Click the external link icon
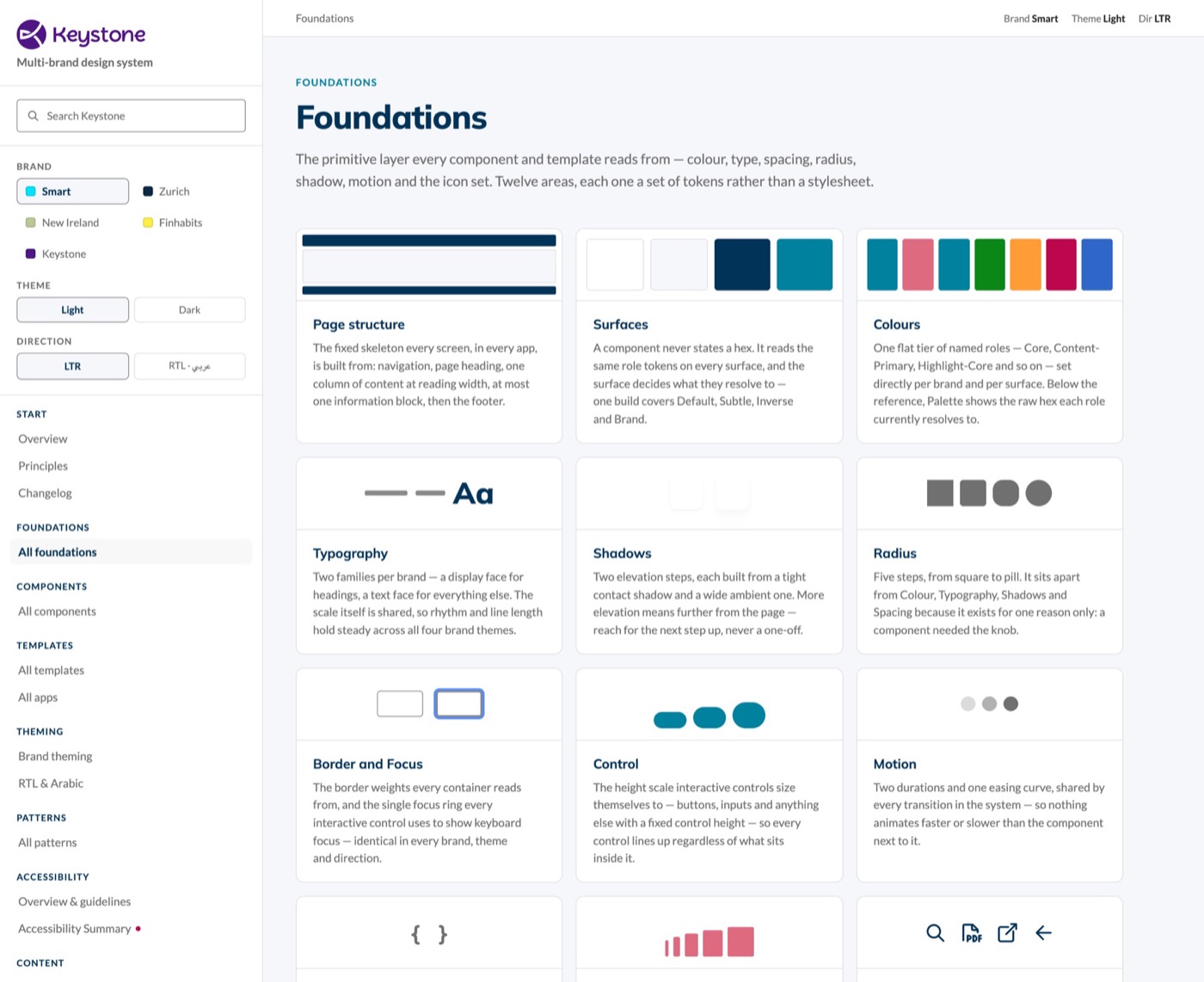This screenshot has height=982, width=1204. coord(1007,933)
